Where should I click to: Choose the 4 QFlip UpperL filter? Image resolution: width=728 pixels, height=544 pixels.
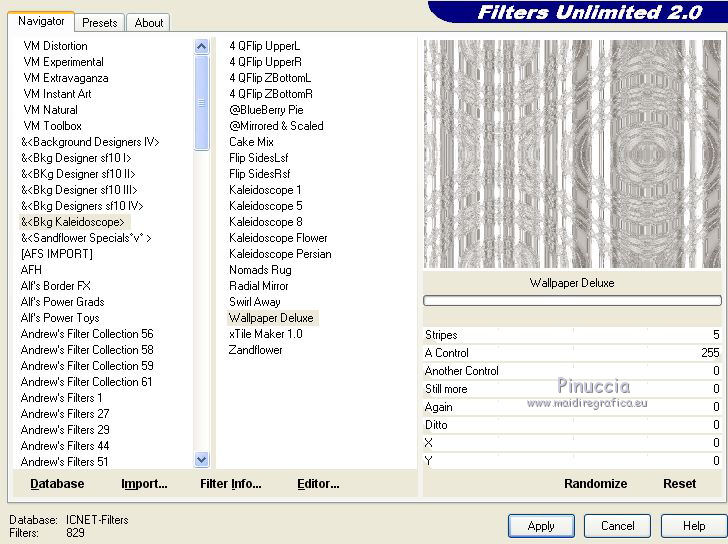point(265,46)
